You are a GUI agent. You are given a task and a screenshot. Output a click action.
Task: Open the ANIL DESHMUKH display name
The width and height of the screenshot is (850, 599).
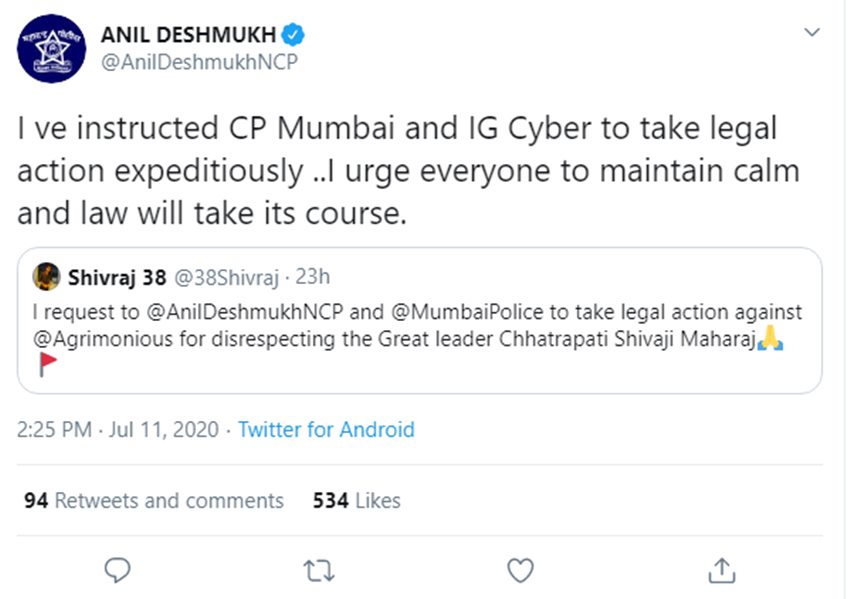point(187,36)
